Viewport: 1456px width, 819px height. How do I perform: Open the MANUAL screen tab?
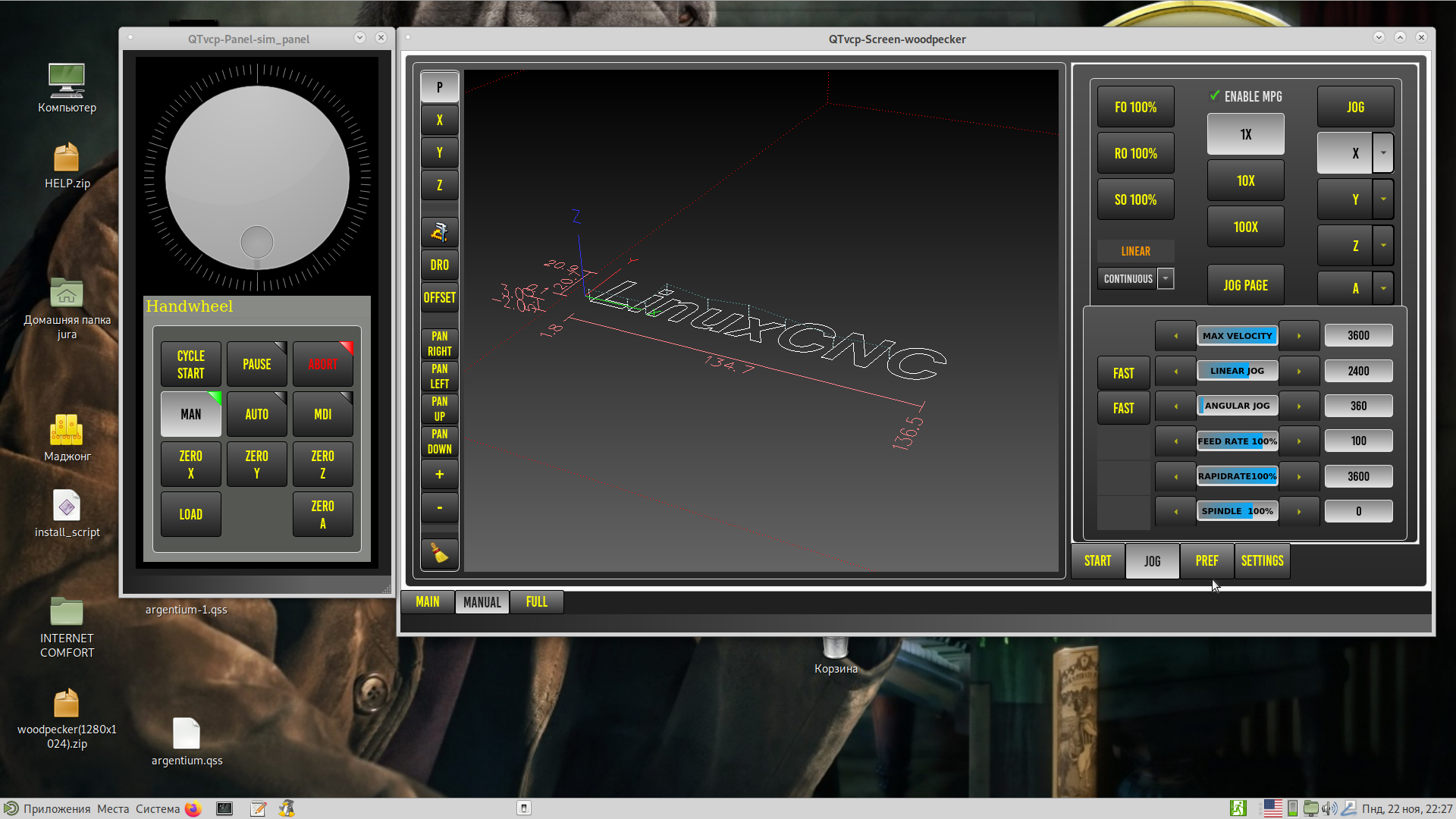(482, 602)
